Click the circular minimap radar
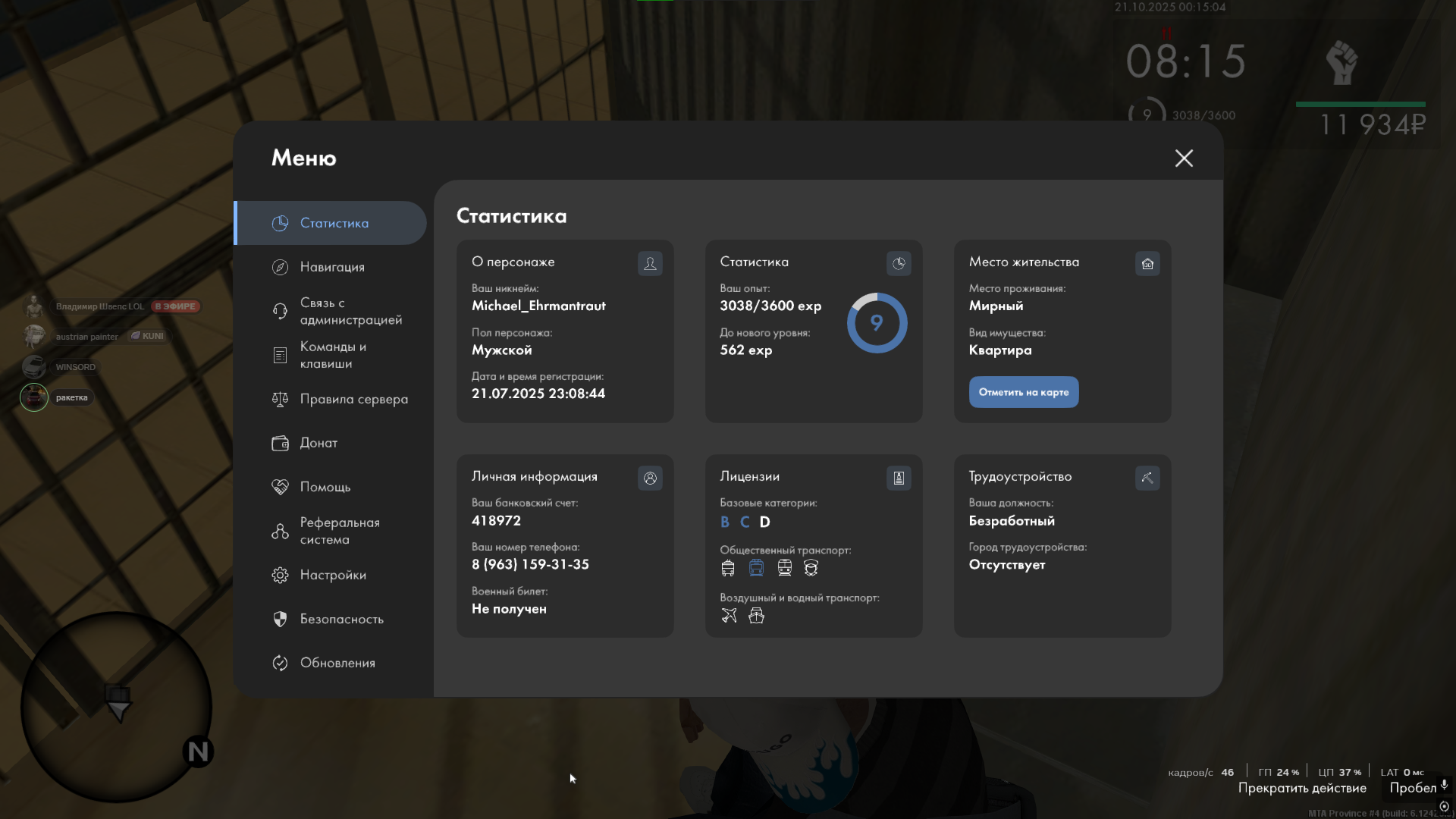The width and height of the screenshot is (1456, 819). click(x=115, y=707)
